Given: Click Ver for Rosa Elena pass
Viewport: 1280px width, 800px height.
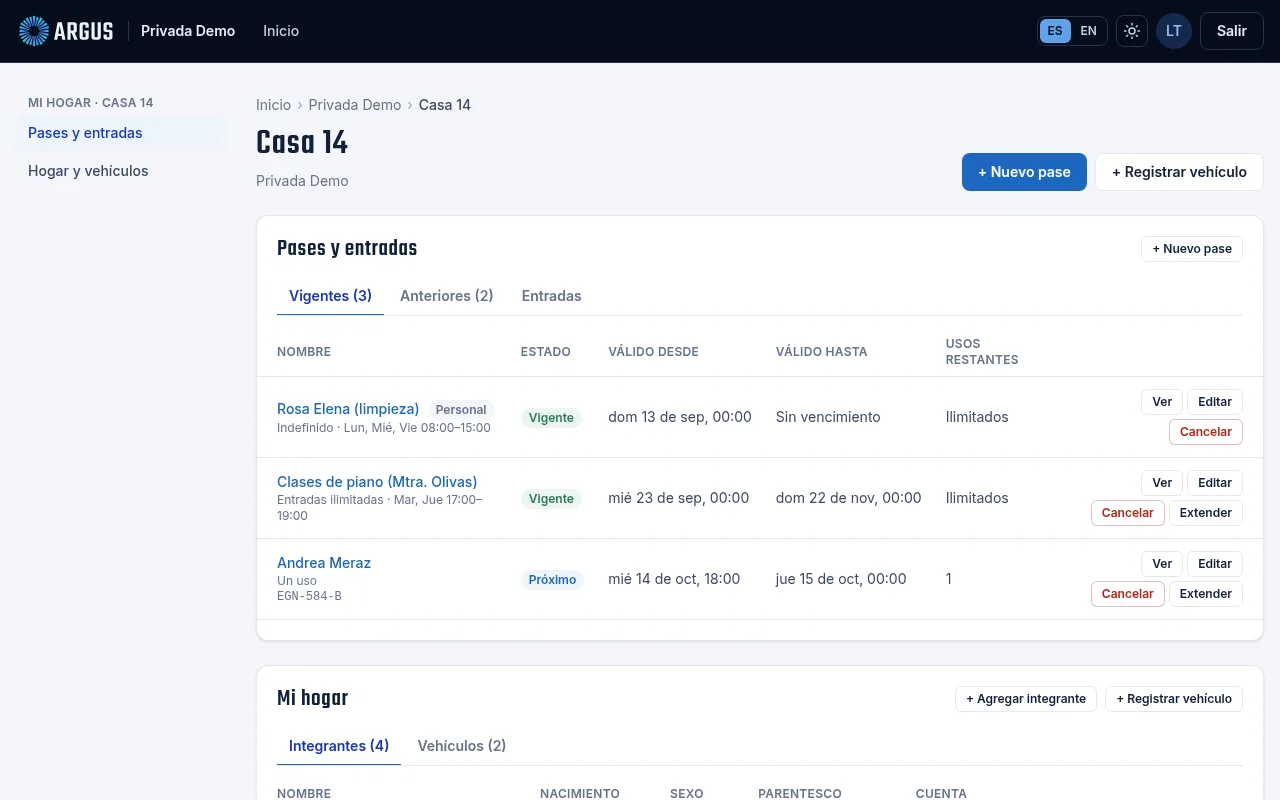Looking at the screenshot, I should (x=1162, y=402).
